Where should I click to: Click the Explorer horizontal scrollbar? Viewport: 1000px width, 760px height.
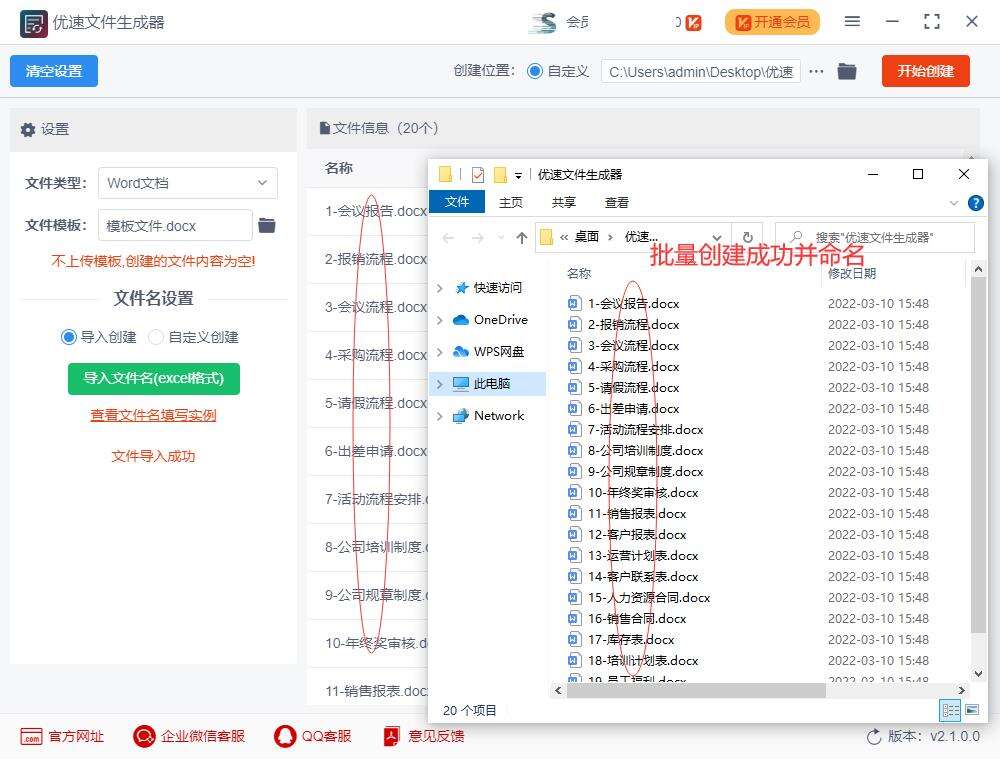click(696, 691)
